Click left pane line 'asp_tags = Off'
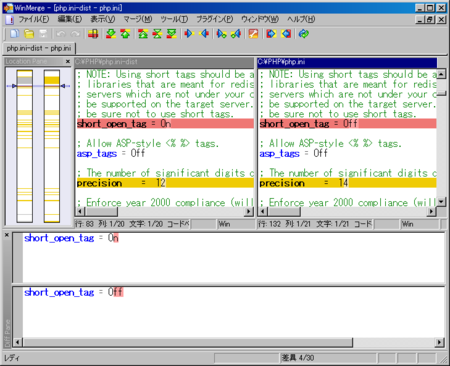This screenshot has width=450, height=366. pyautogui.click(x=111, y=154)
